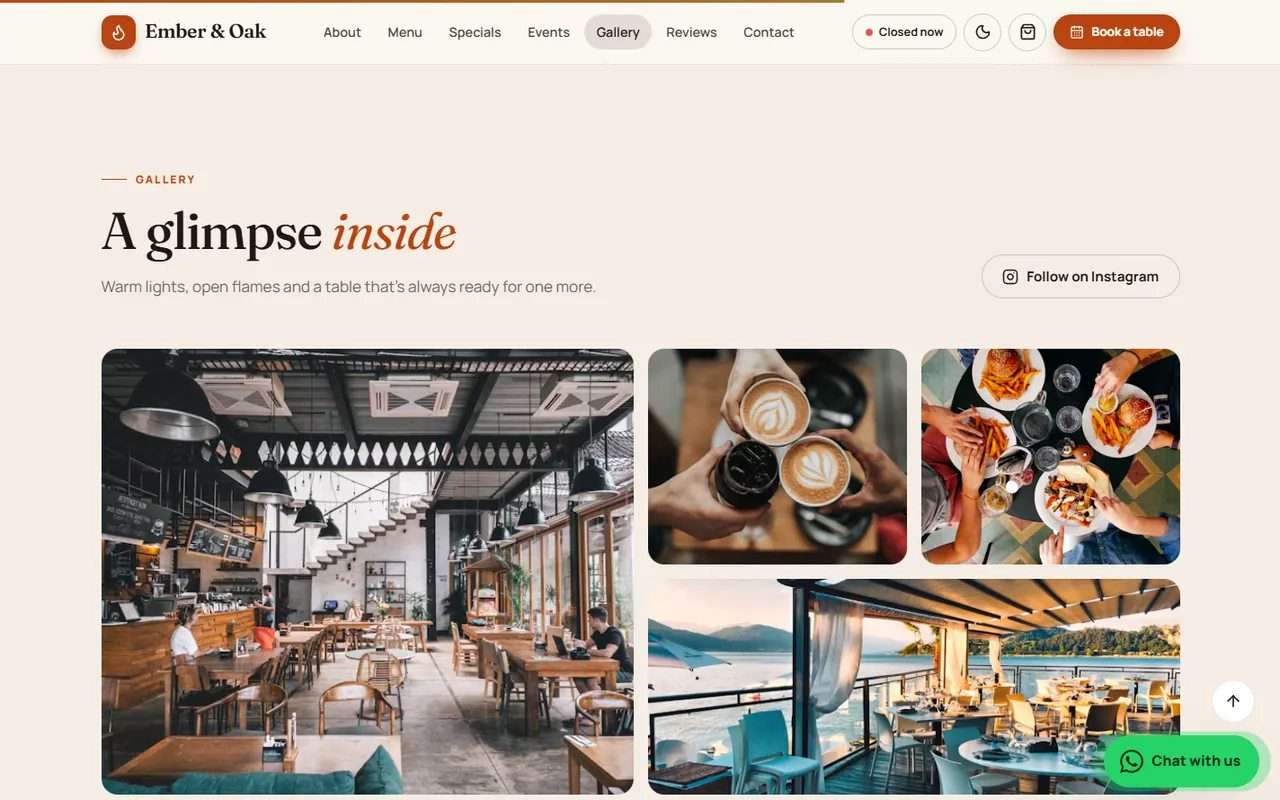Image resolution: width=1280 pixels, height=800 pixels.
Task: Click the Ember & Oak flame logo icon
Action: [x=118, y=32]
